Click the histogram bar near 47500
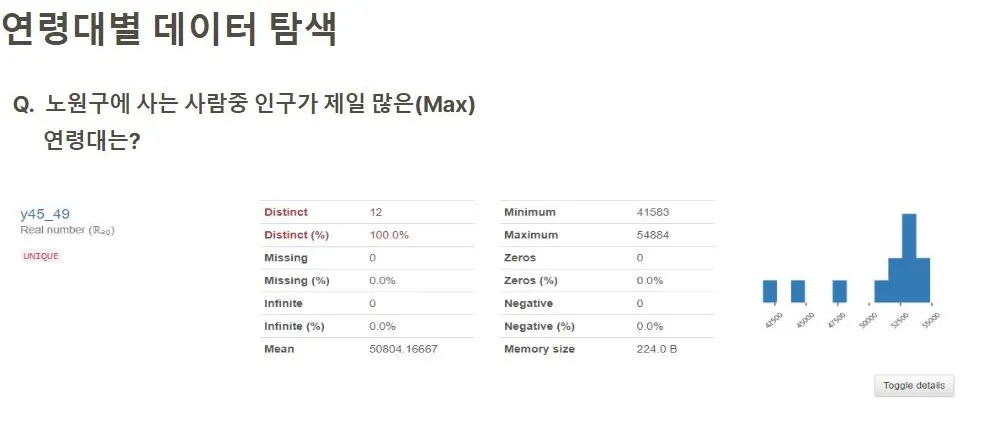990x429 pixels. tap(839, 291)
